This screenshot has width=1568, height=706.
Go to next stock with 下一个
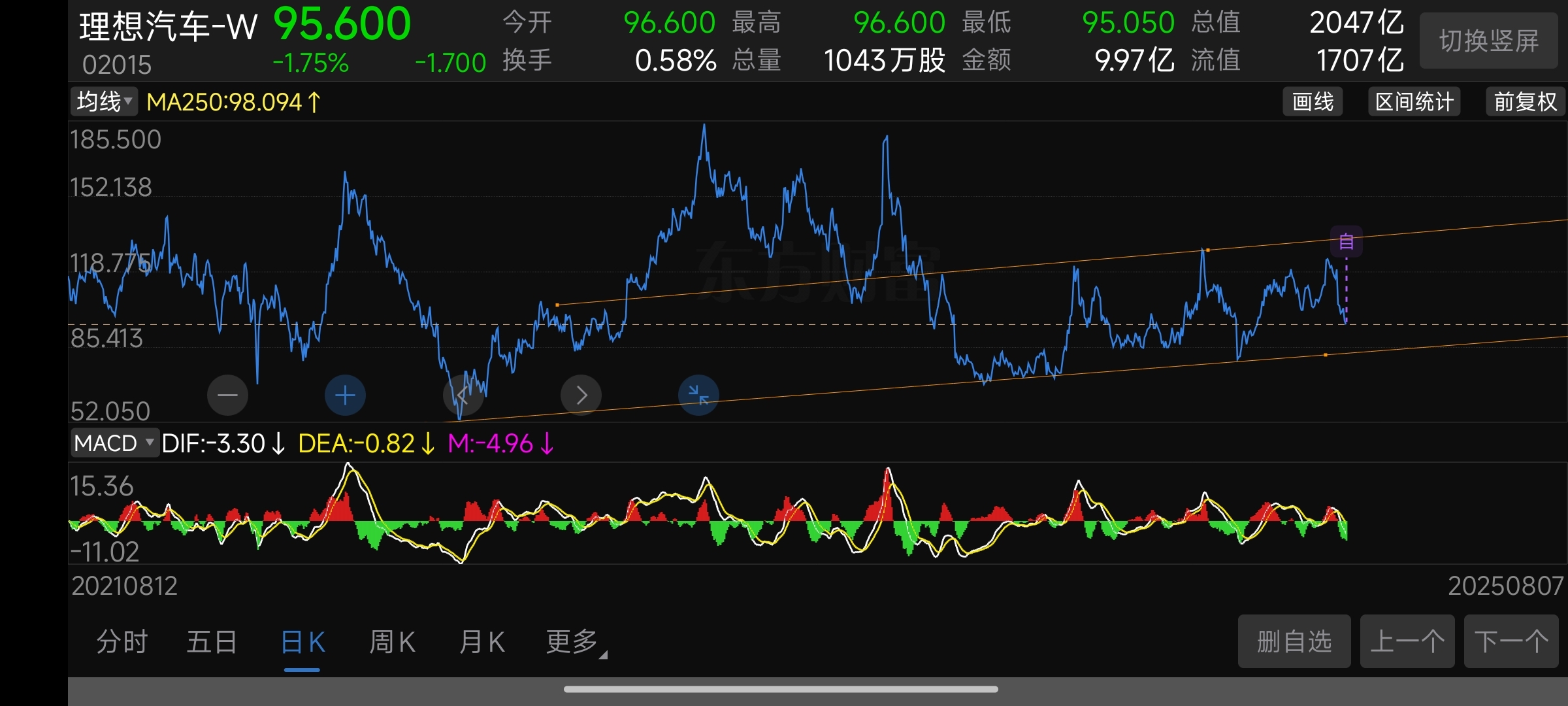pyautogui.click(x=1511, y=641)
